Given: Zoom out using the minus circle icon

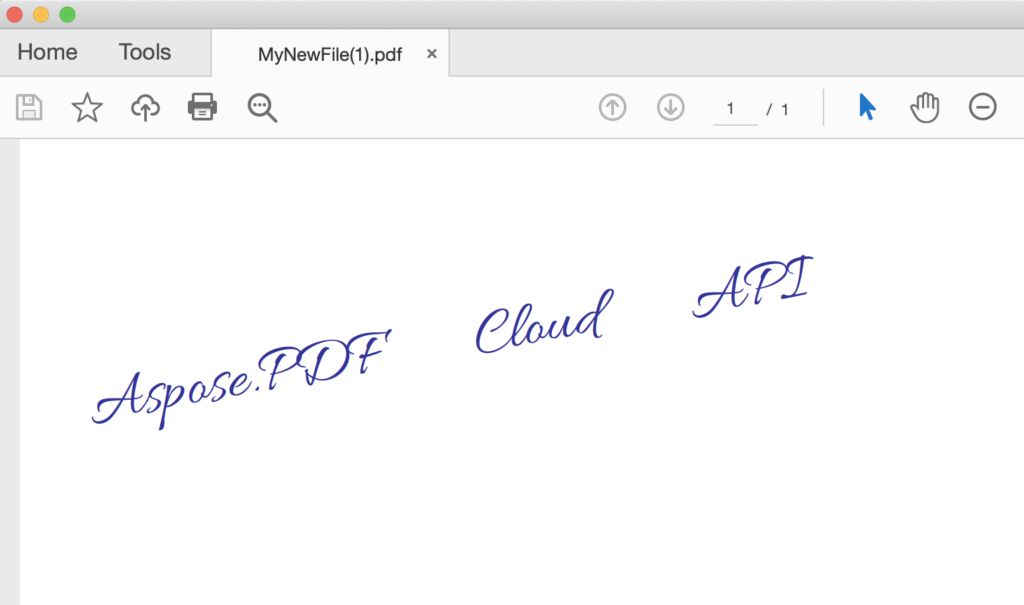Looking at the screenshot, I should [982, 107].
